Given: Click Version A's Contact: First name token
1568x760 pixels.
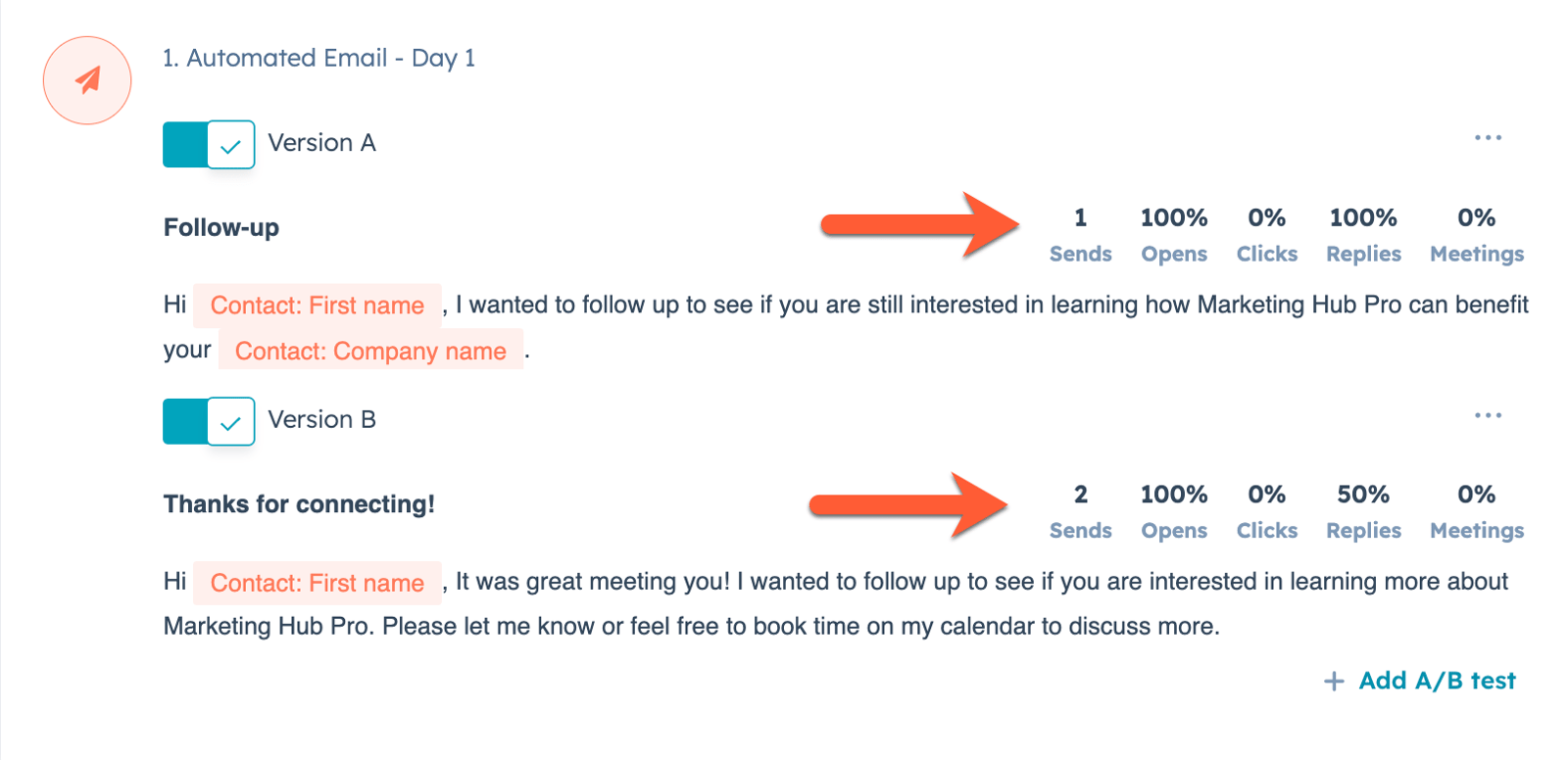Looking at the screenshot, I should 317,306.
